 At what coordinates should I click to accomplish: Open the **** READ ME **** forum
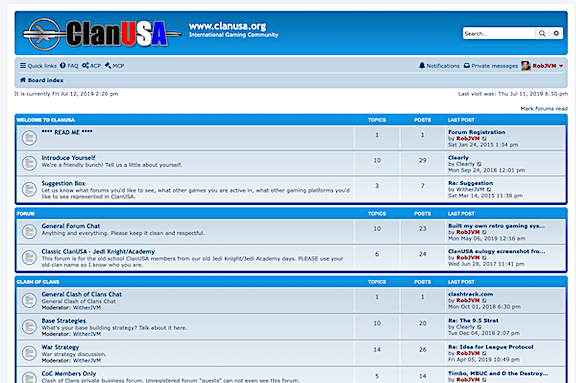coord(67,132)
